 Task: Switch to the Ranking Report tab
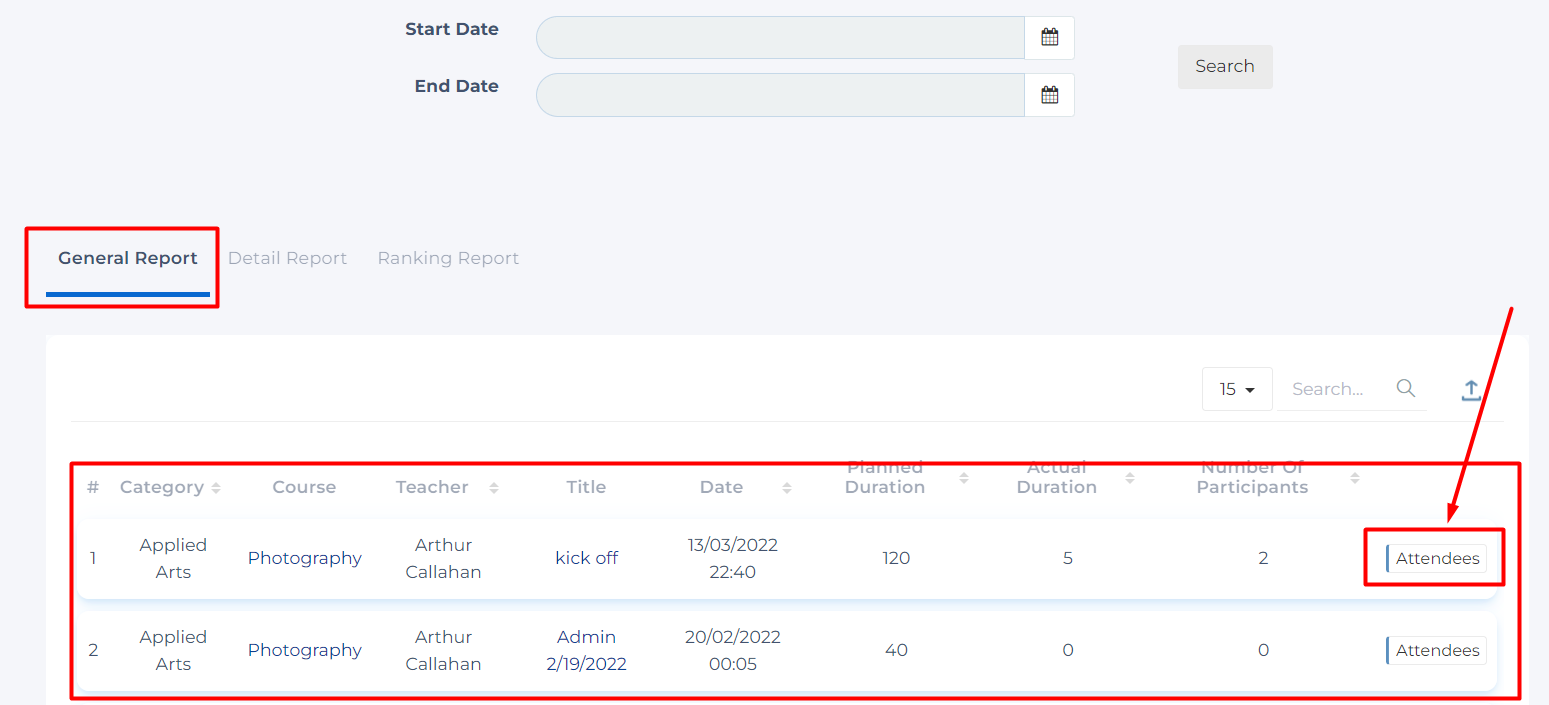tap(448, 258)
